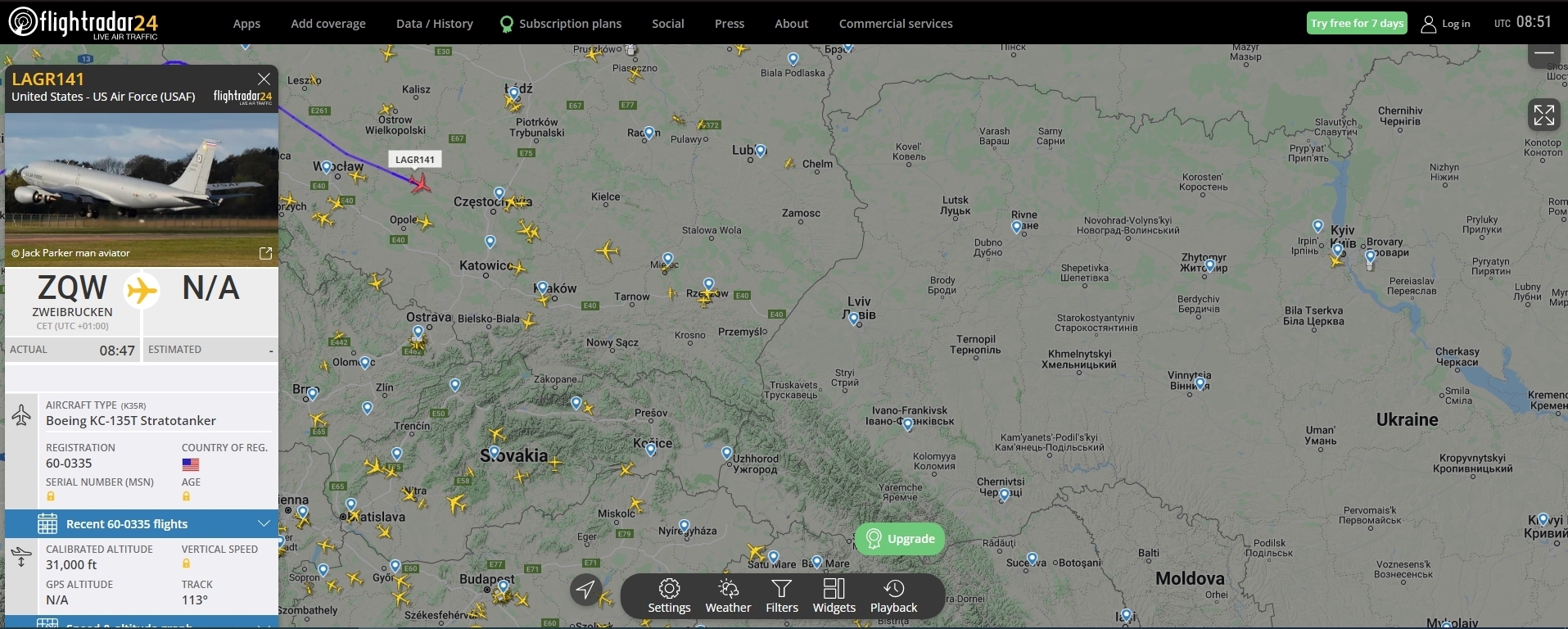This screenshot has width=1568, height=629.
Task: Click the 113° track value
Action: tap(194, 600)
